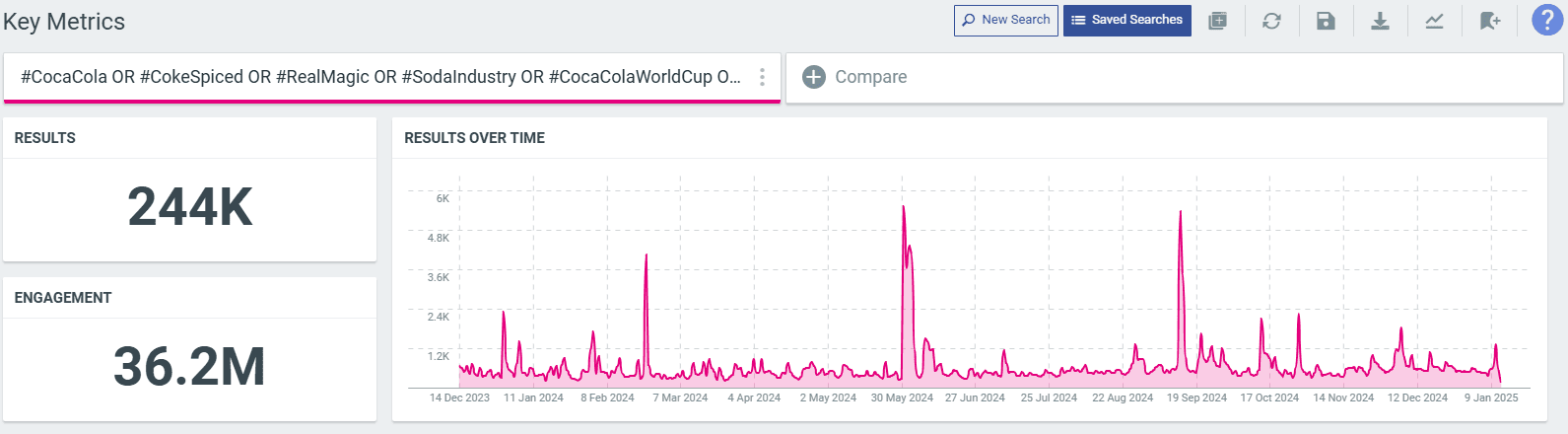1568x434 pixels.
Task: Click the 4 Apr 2024 axis label
Action: tap(754, 398)
